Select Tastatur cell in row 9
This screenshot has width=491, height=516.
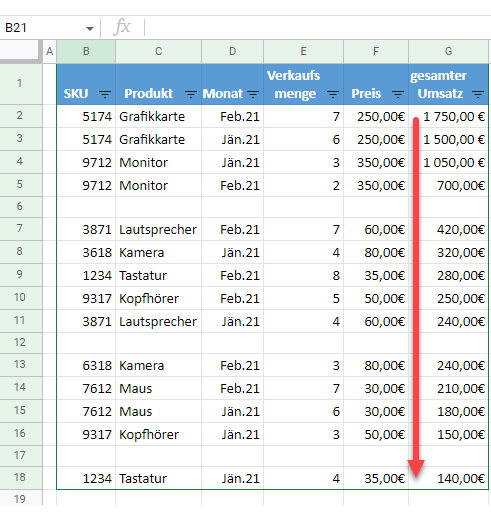click(158, 275)
